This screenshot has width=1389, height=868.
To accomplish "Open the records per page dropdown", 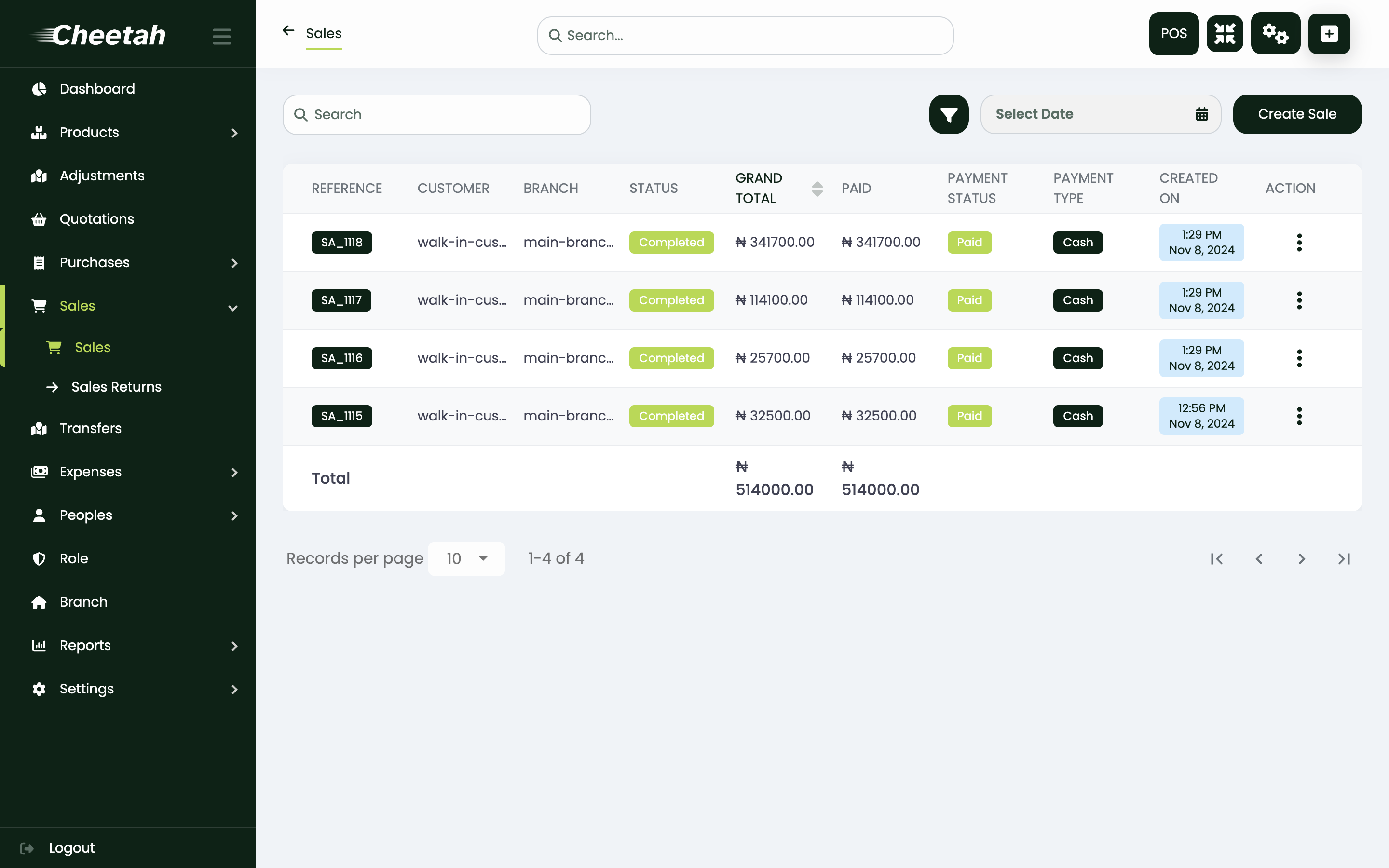I will point(466,558).
